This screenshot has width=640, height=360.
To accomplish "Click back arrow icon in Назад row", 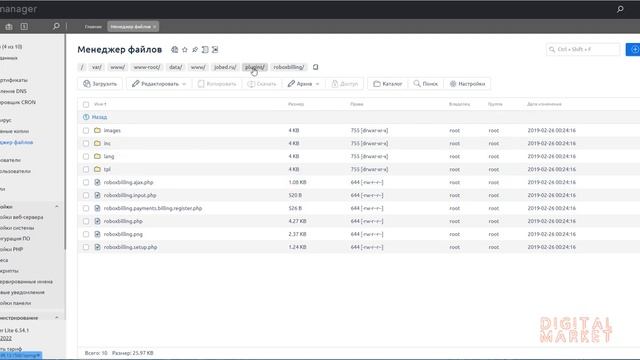I will point(86,117).
